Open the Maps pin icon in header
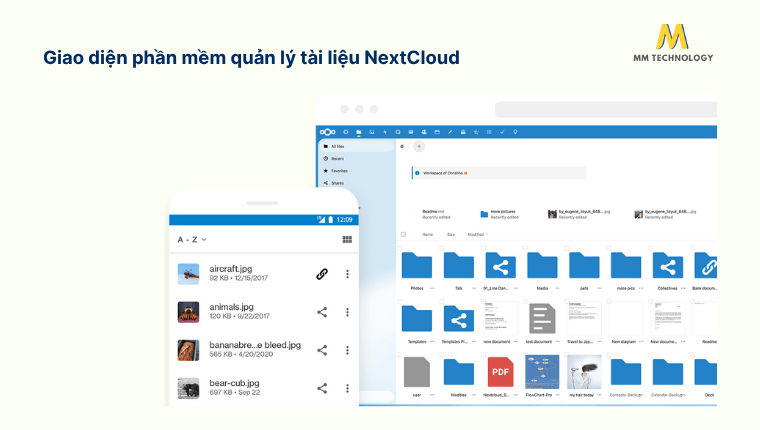This screenshot has width=760, height=430. tap(515, 132)
